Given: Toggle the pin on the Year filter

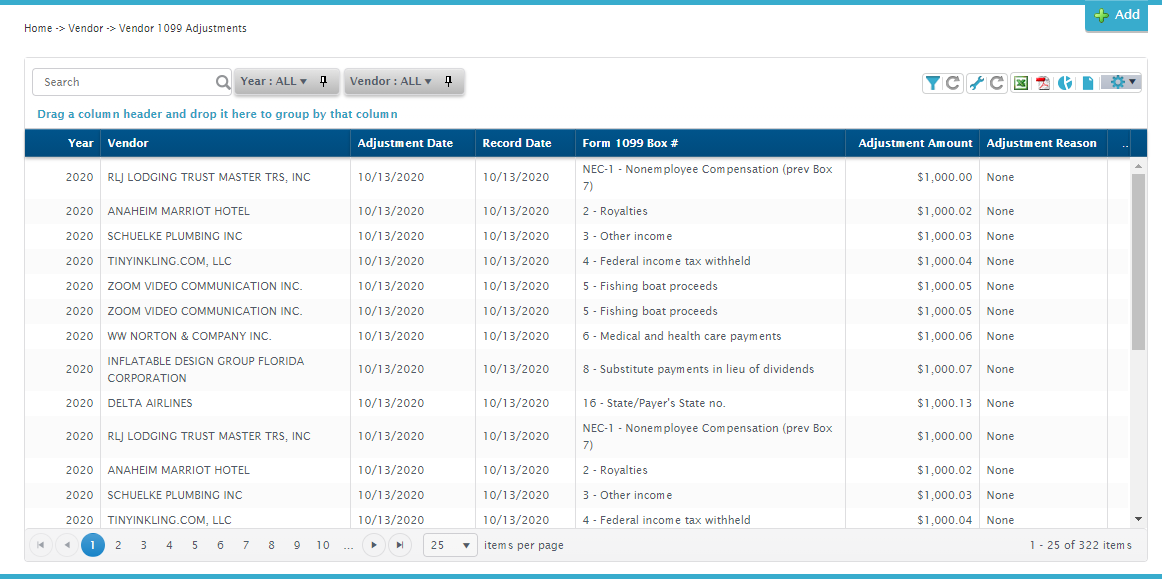Looking at the screenshot, I should tap(324, 82).
